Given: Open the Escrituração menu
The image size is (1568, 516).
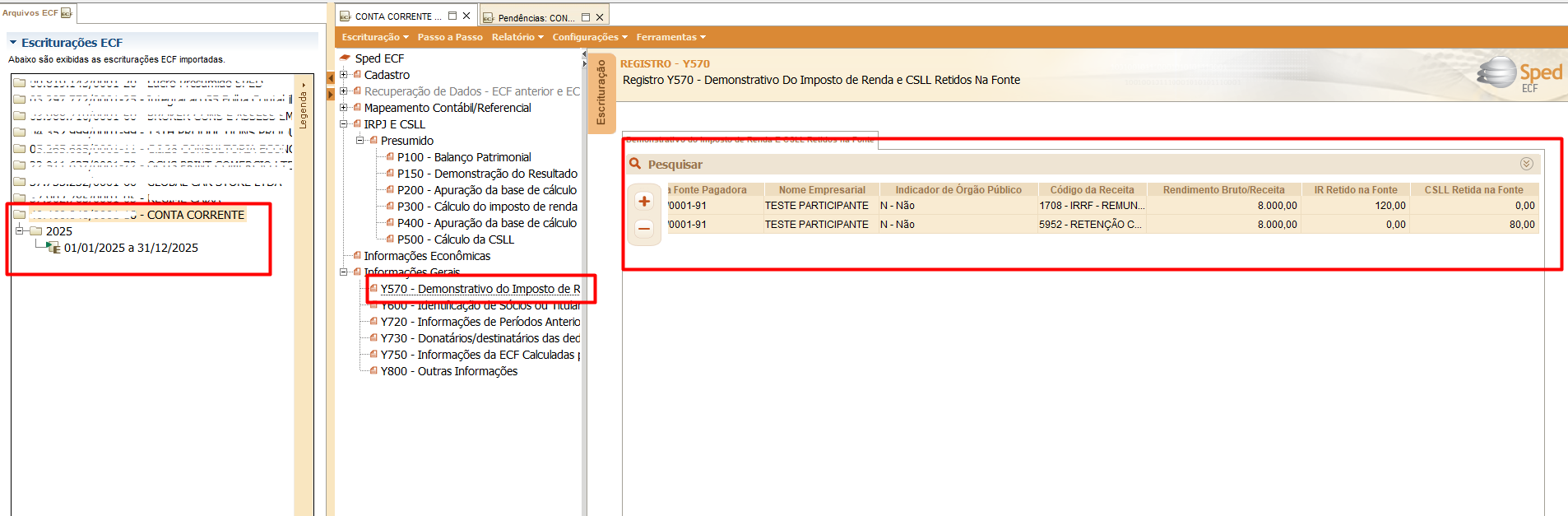Looking at the screenshot, I should [x=375, y=37].
